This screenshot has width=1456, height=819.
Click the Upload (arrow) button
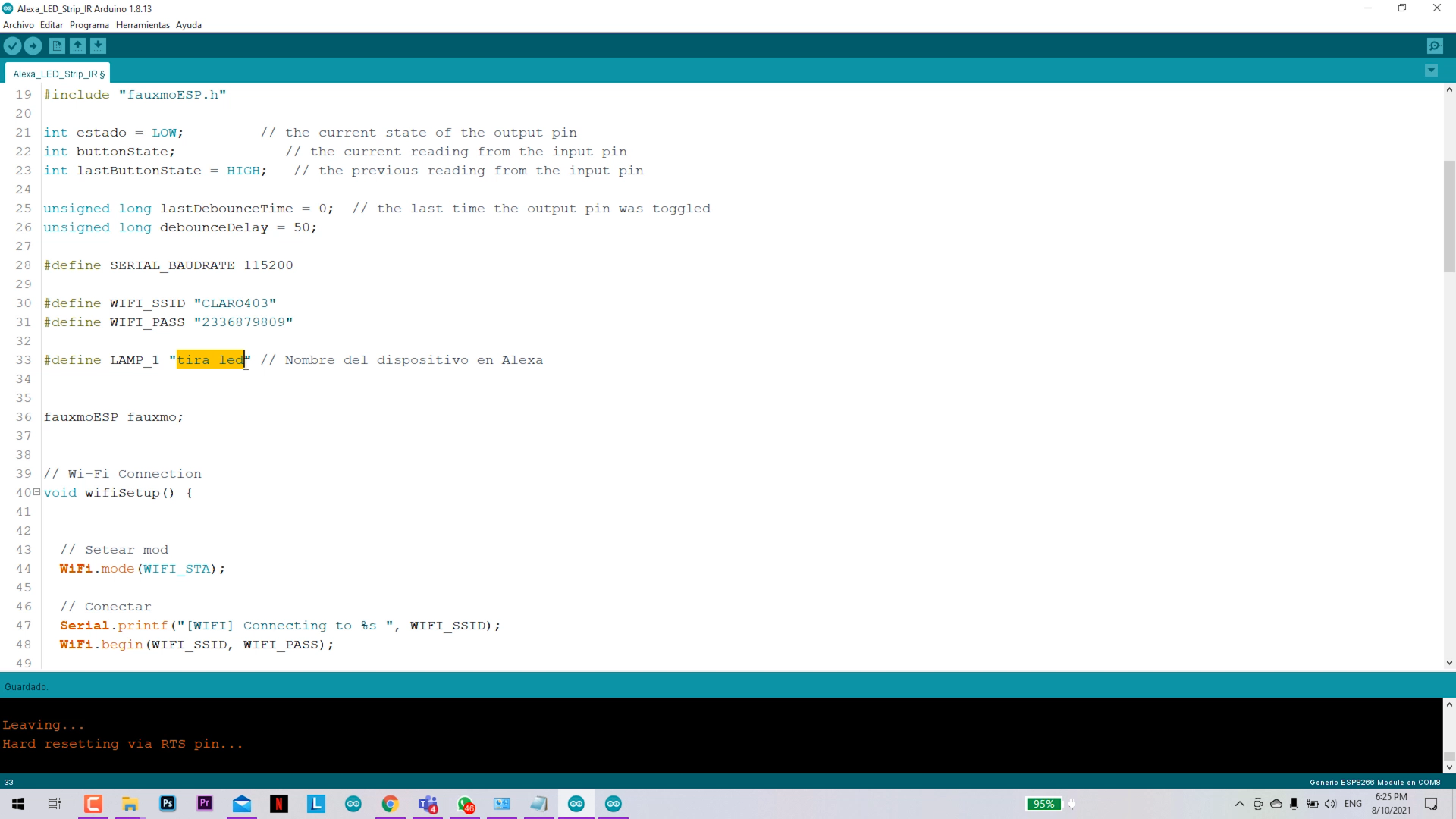(x=34, y=45)
